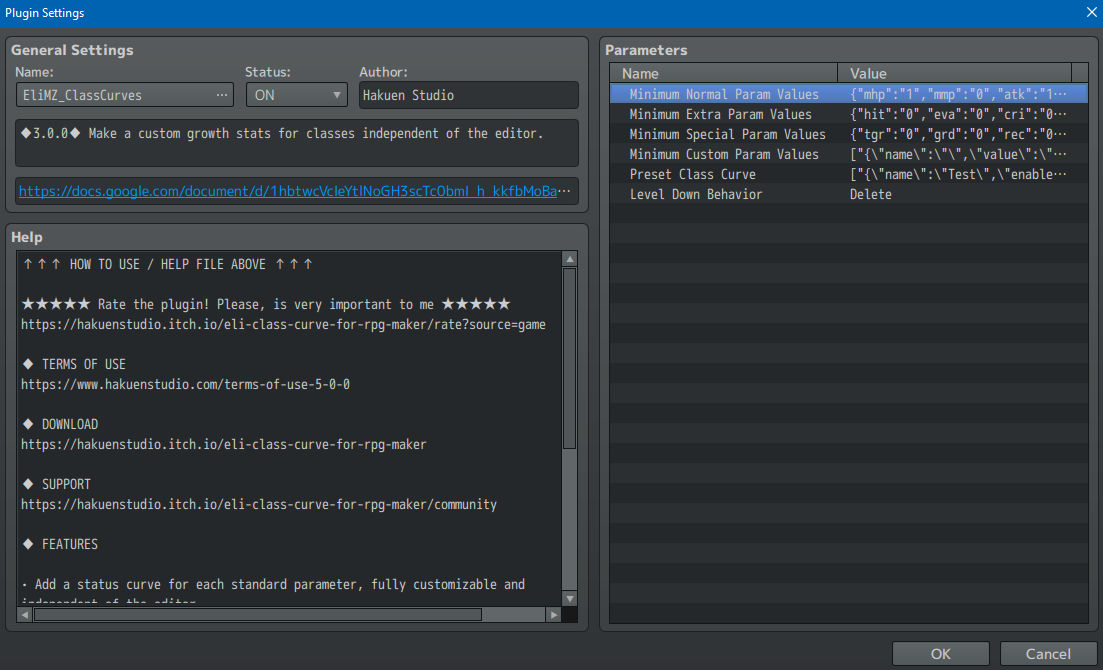The image size is (1103, 670).
Task: Click the EliMZ_ClassCurves name field
Action: 125,95
